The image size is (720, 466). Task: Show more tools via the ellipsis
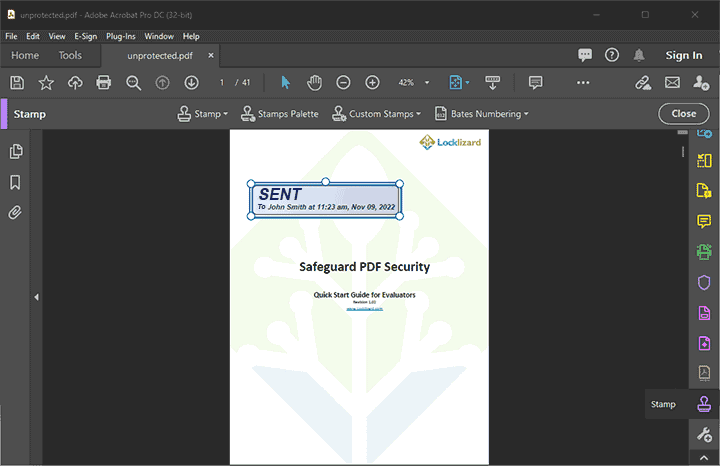click(x=583, y=83)
